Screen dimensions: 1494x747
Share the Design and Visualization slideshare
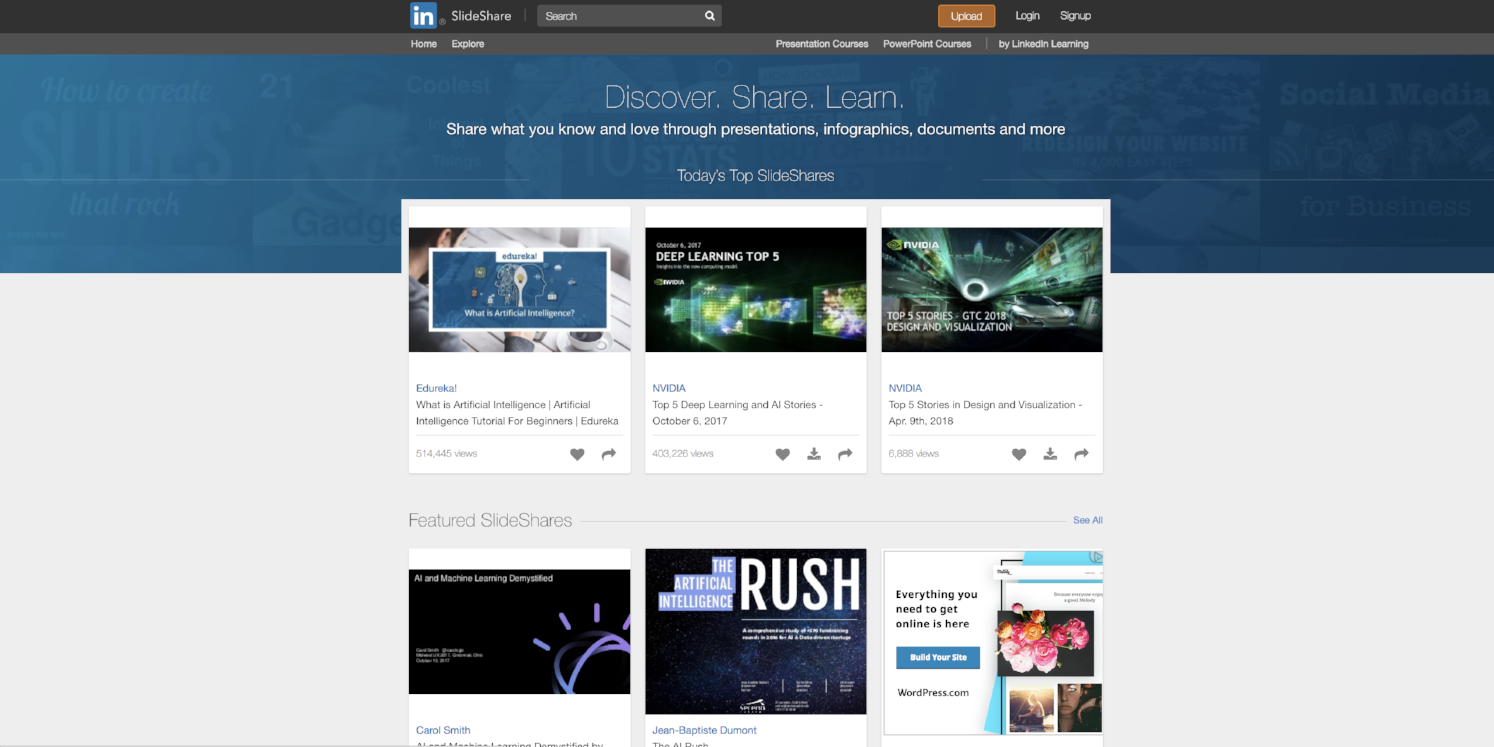pyautogui.click(x=1081, y=454)
